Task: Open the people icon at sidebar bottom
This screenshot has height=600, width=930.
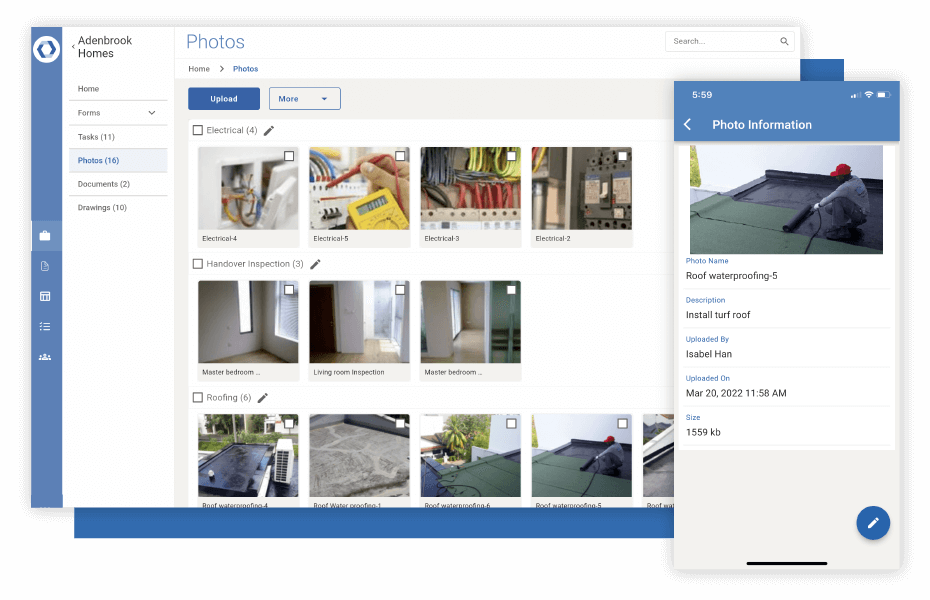Action: (46, 356)
